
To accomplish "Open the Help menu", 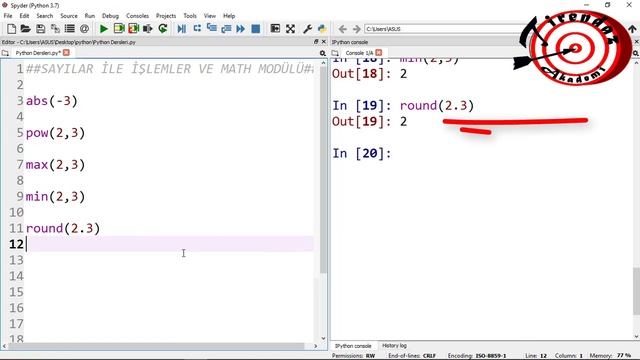I will tap(229, 16).
